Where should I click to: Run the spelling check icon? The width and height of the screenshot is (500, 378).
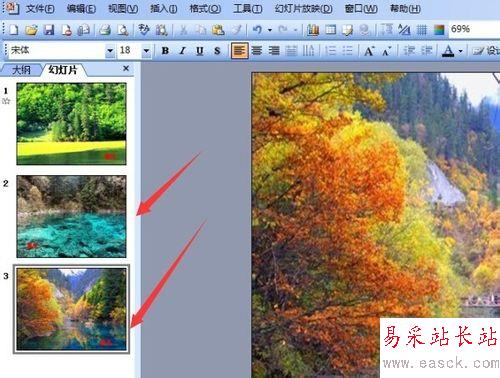[144, 30]
